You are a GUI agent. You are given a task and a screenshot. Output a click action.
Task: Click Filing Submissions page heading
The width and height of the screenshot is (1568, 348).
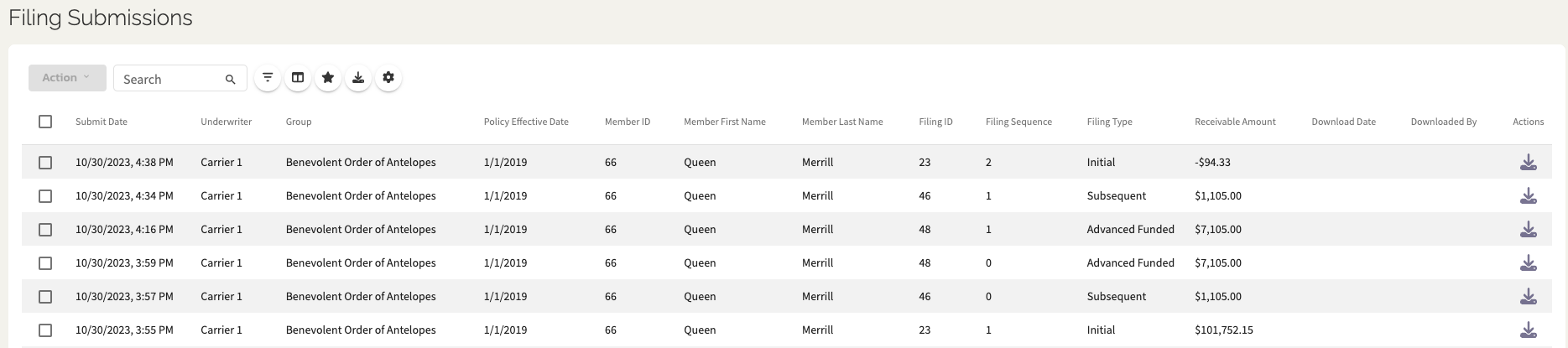pos(101,18)
